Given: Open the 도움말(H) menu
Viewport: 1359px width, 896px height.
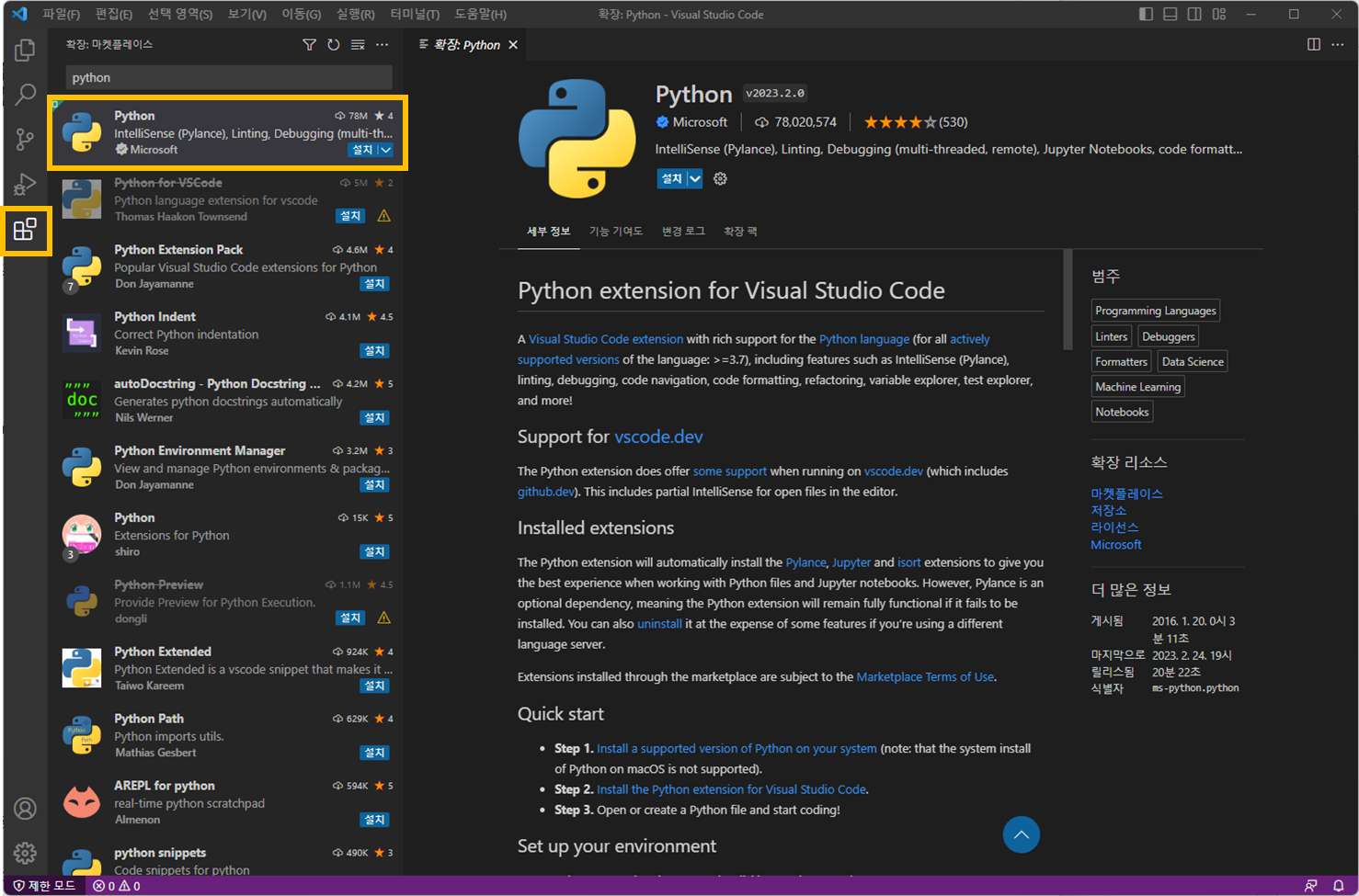Looking at the screenshot, I should point(481,14).
